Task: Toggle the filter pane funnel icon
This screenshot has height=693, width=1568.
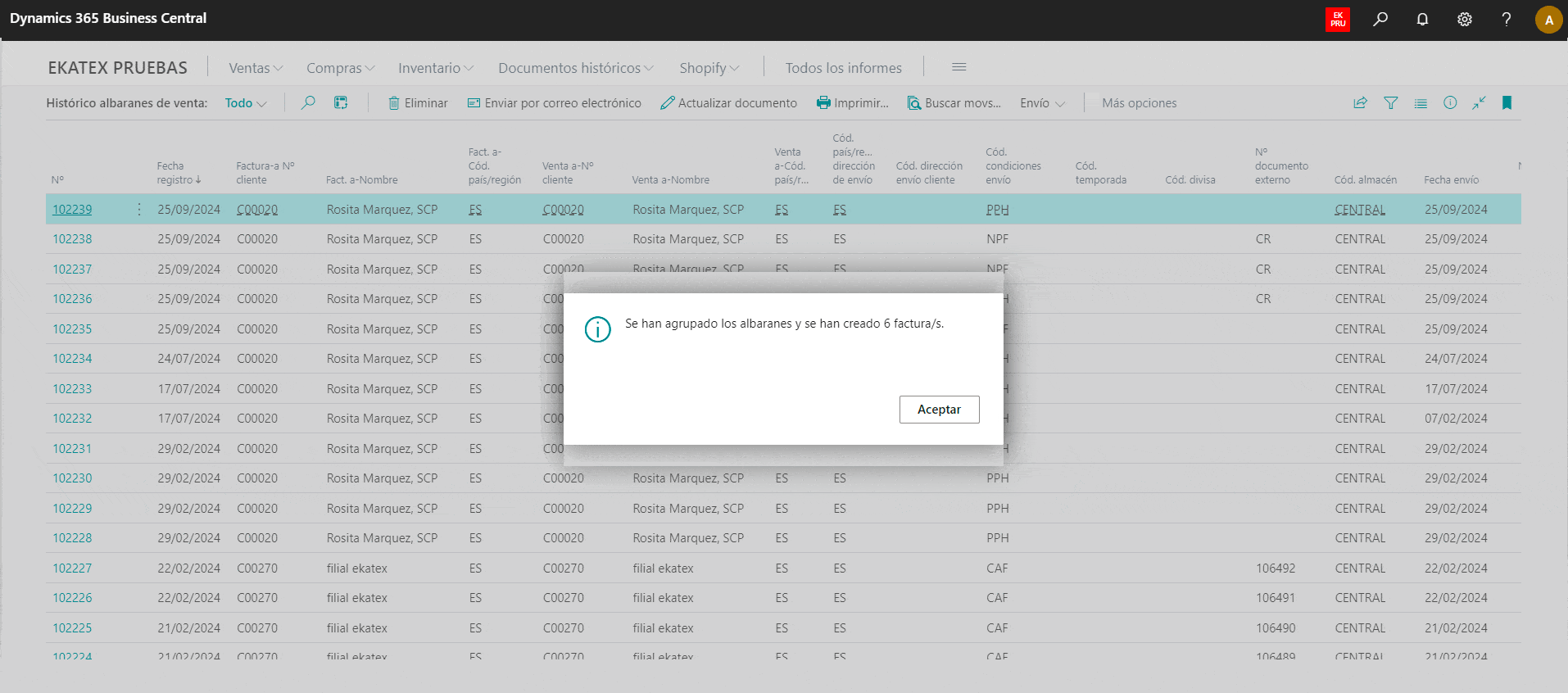Action: pos(1390,103)
